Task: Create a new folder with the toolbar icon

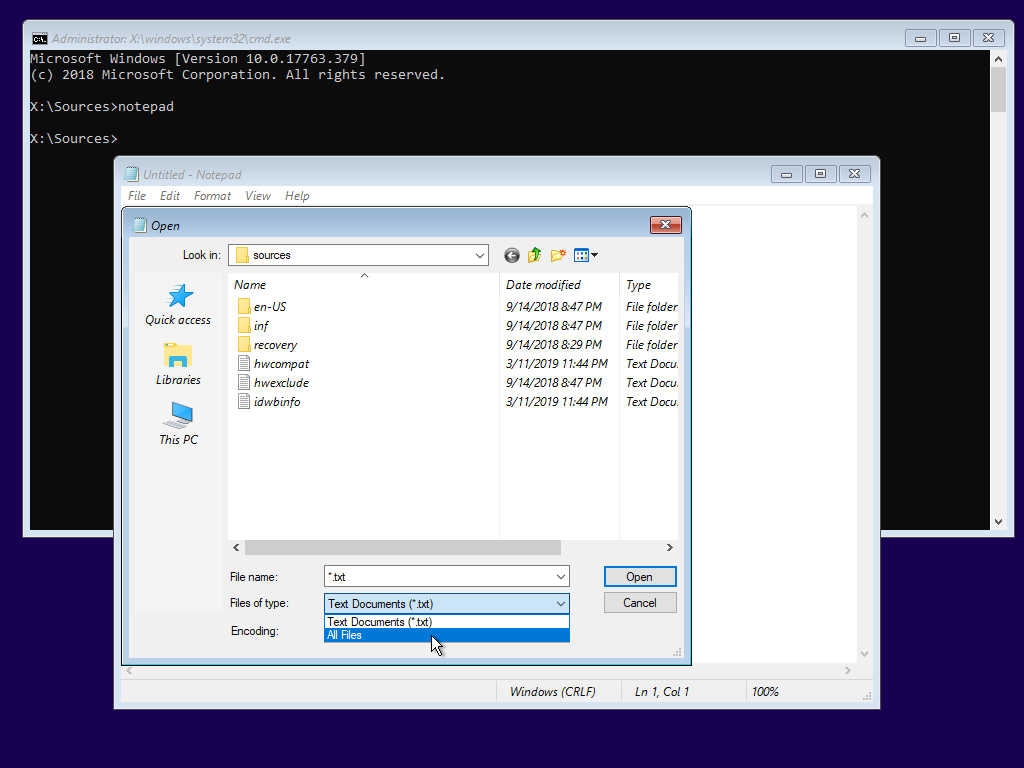Action: pos(558,255)
